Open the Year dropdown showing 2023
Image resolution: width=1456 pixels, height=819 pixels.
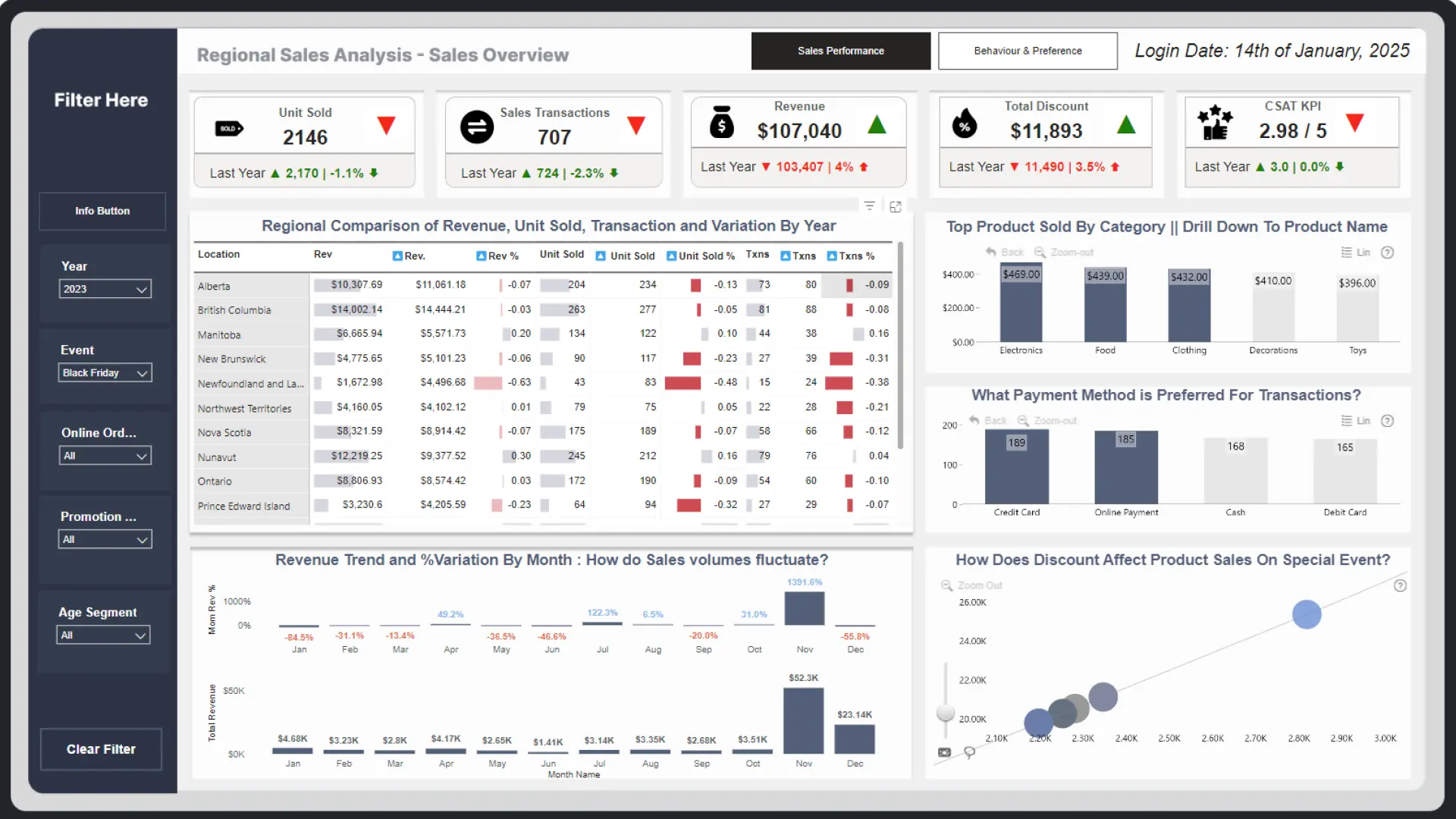(x=105, y=289)
